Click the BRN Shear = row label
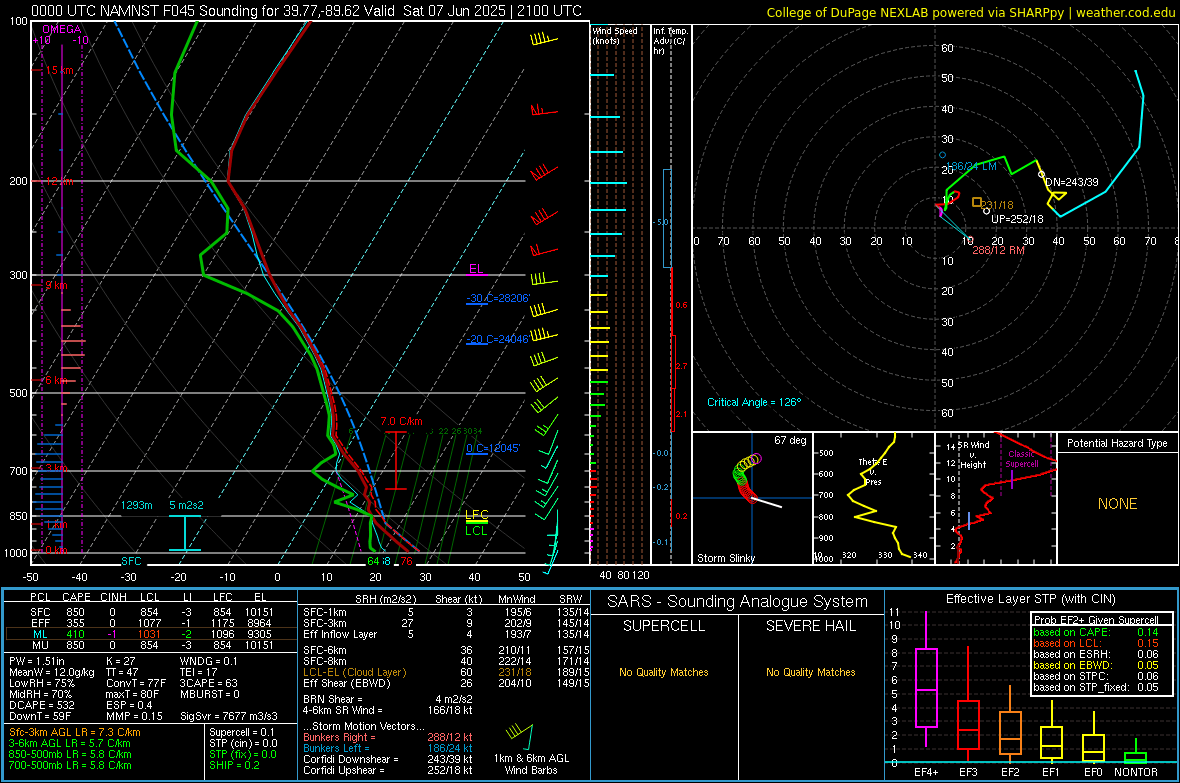This screenshot has height=783, width=1180. tap(333, 699)
